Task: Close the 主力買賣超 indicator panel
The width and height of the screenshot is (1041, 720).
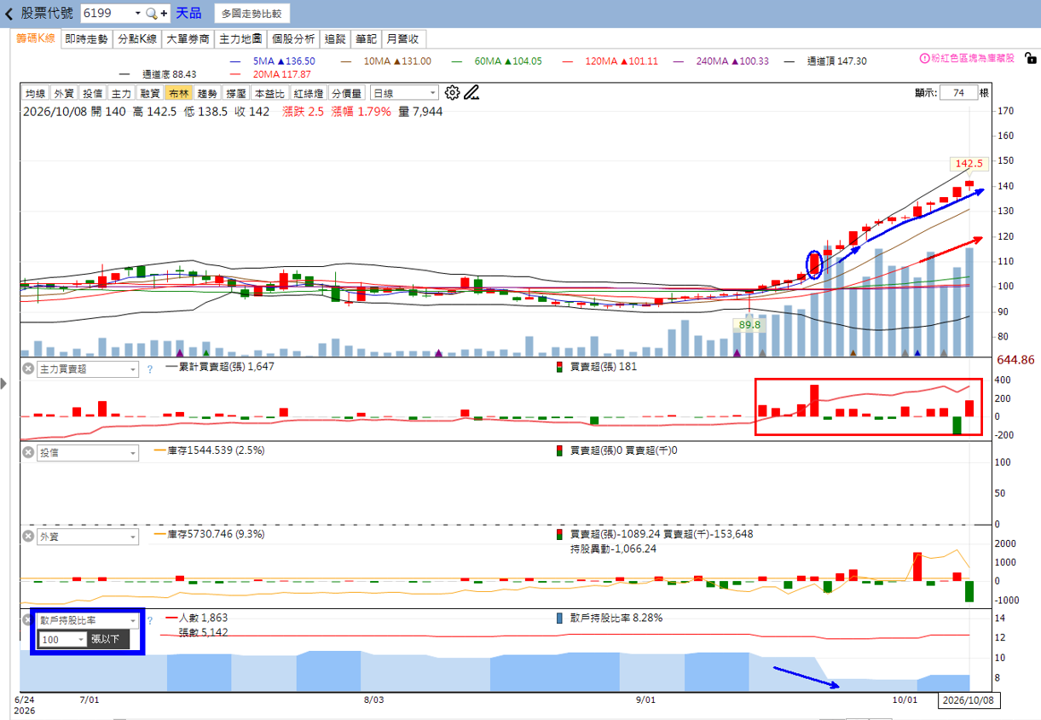Action: [x=28, y=368]
